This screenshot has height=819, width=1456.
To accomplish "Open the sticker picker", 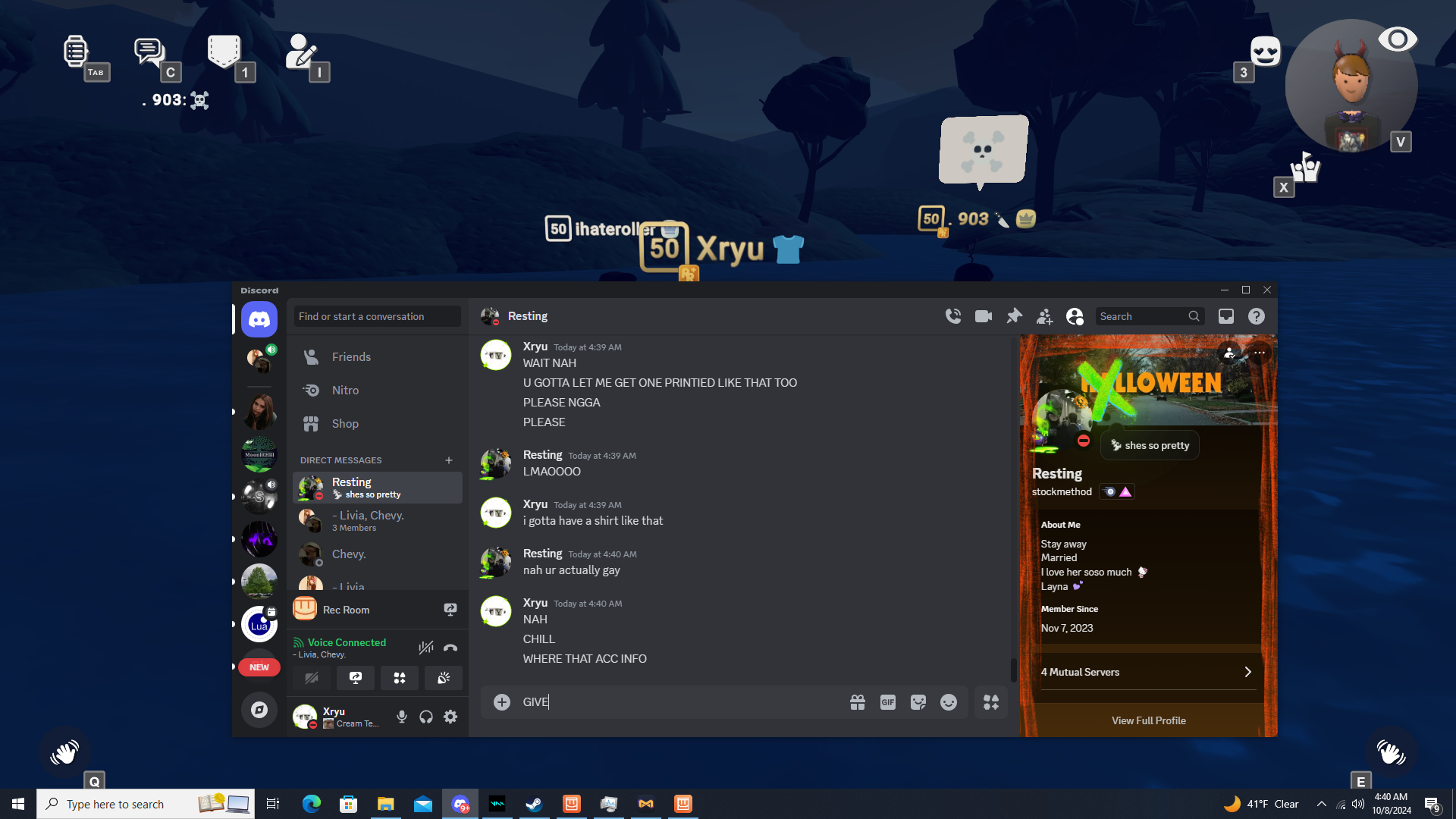I will click(918, 702).
